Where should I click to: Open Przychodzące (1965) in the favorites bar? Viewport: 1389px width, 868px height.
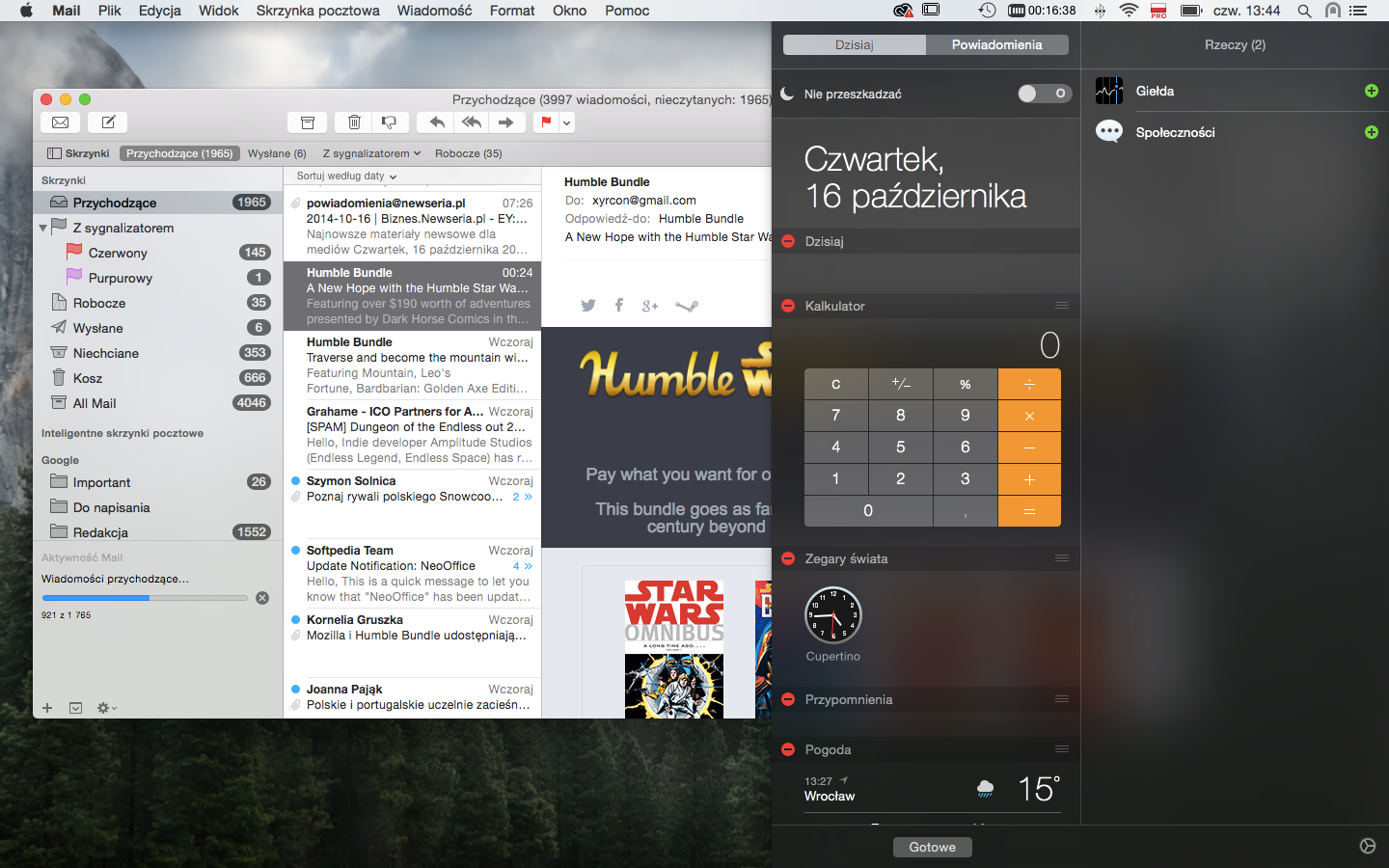coord(179,153)
